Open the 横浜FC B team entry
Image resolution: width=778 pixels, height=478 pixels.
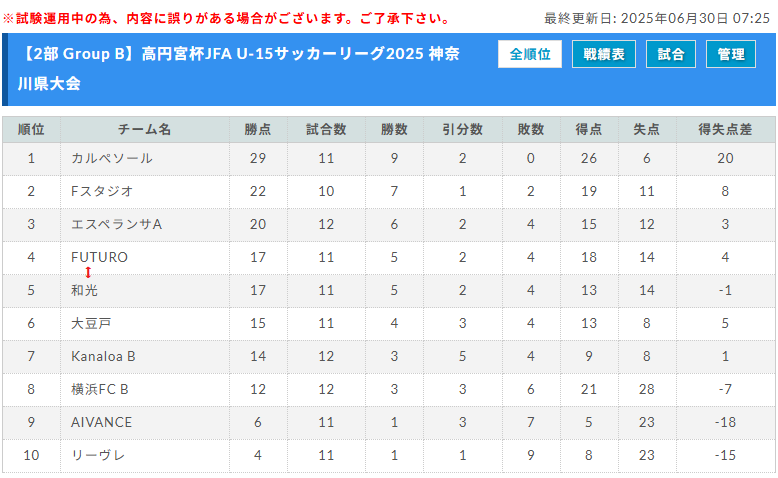(100, 389)
